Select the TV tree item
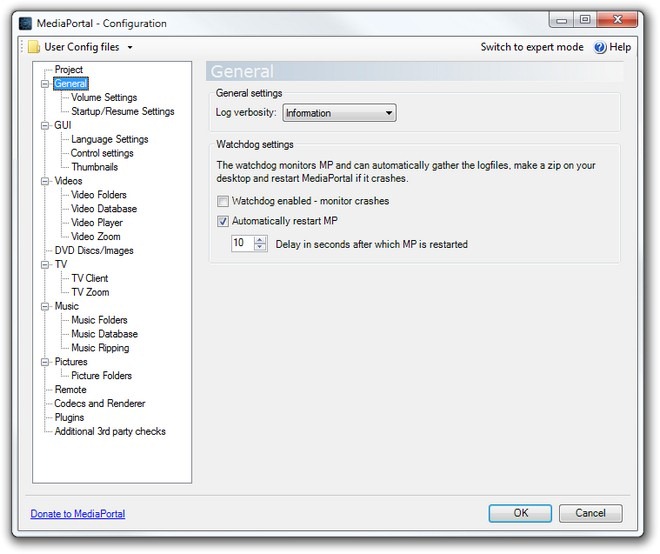Image resolution: width=660 pixels, height=554 pixels. [61, 264]
